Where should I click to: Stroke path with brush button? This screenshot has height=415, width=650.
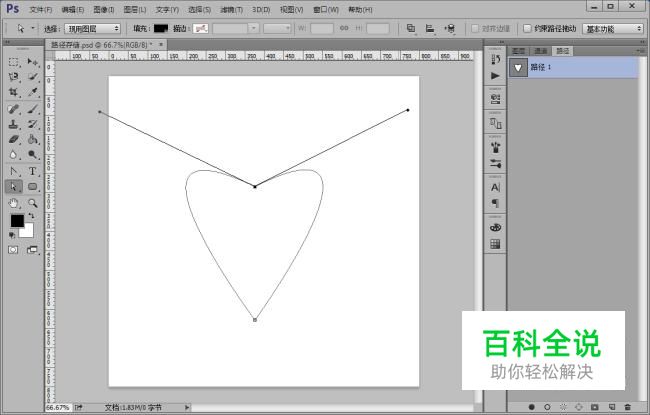pyautogui.click(x=547, y=407)
